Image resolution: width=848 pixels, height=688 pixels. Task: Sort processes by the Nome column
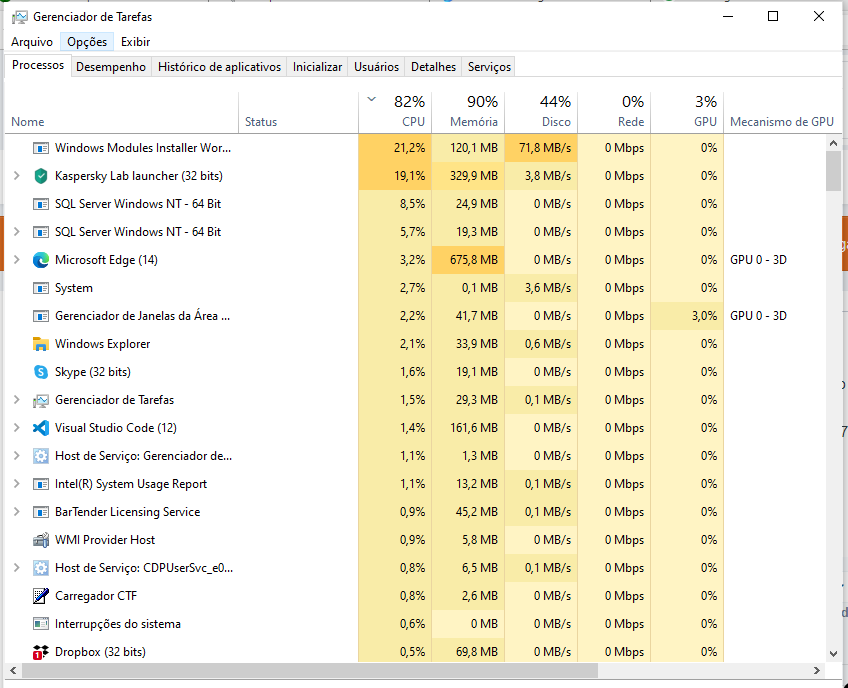tap(122, 113)
